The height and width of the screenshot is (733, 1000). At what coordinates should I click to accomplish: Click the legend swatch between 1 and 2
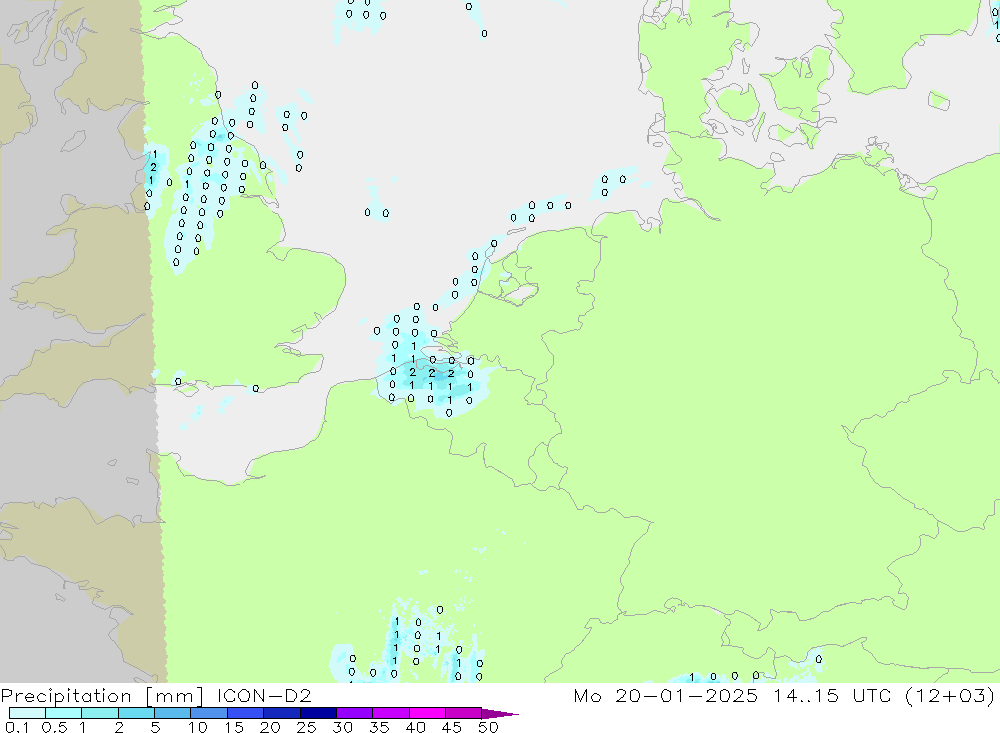(99, 713)
